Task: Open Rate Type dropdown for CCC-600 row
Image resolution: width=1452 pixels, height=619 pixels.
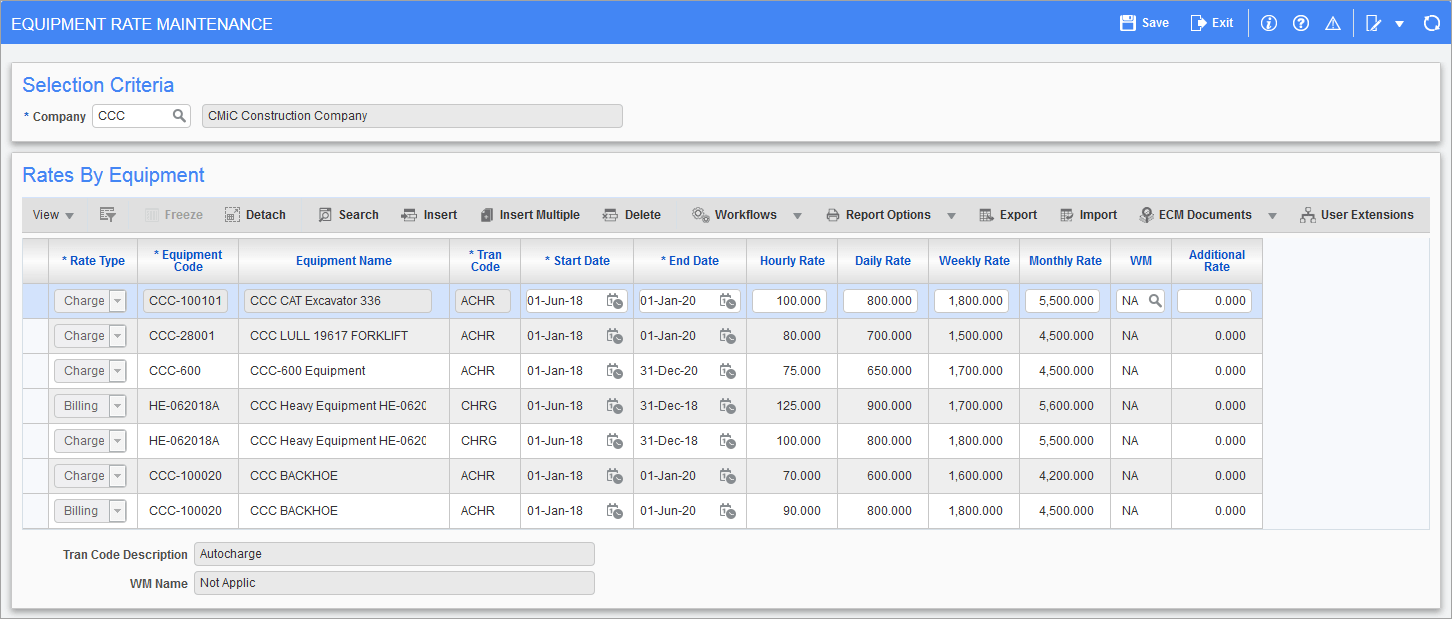Action: pos(118,371)
